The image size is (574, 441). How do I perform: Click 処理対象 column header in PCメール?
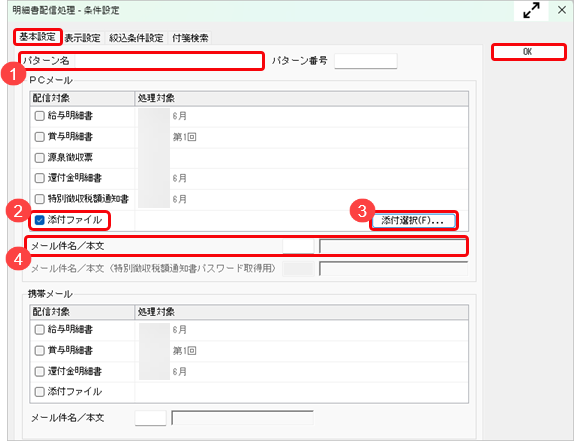301,98
